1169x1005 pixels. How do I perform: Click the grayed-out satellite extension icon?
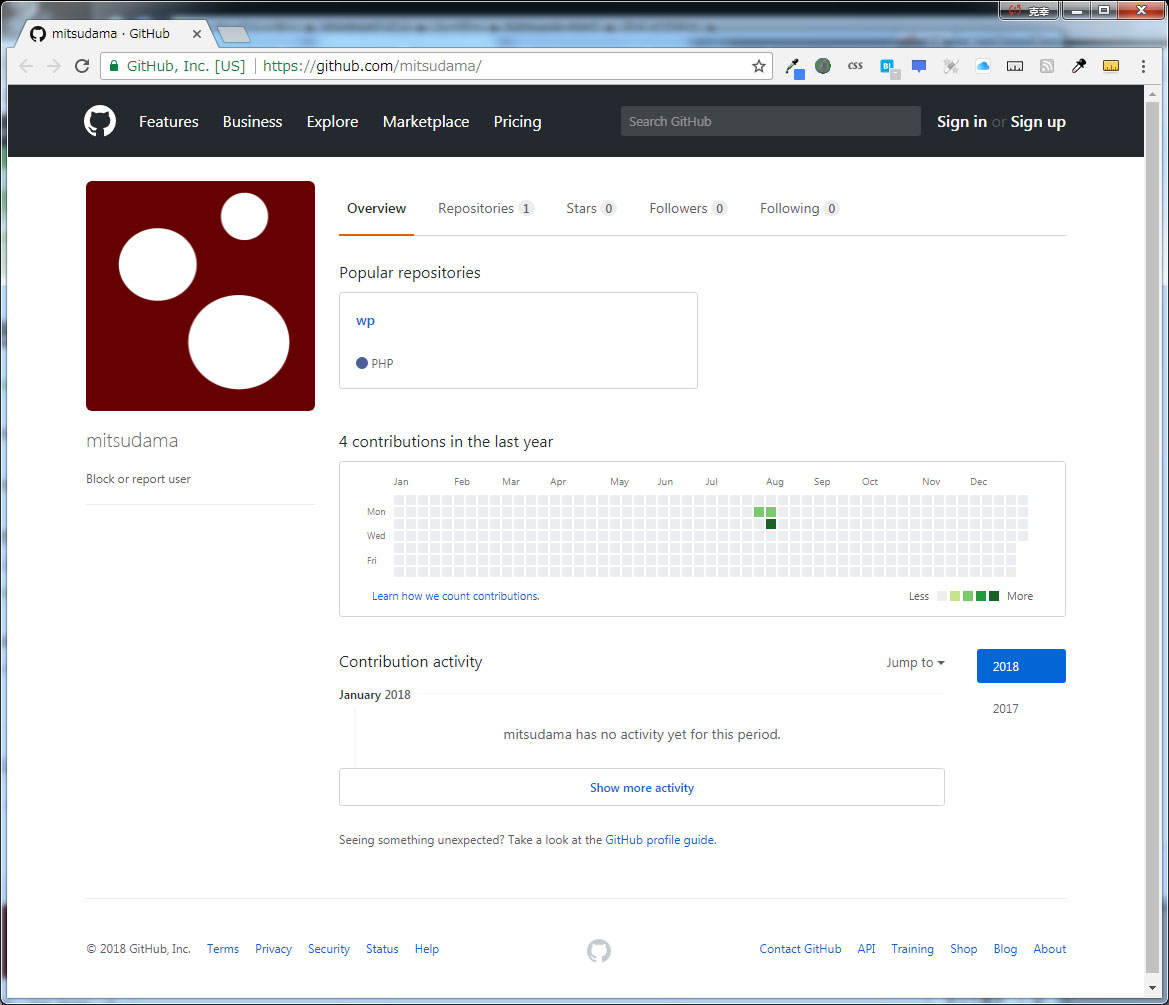[x=951, y=66]
